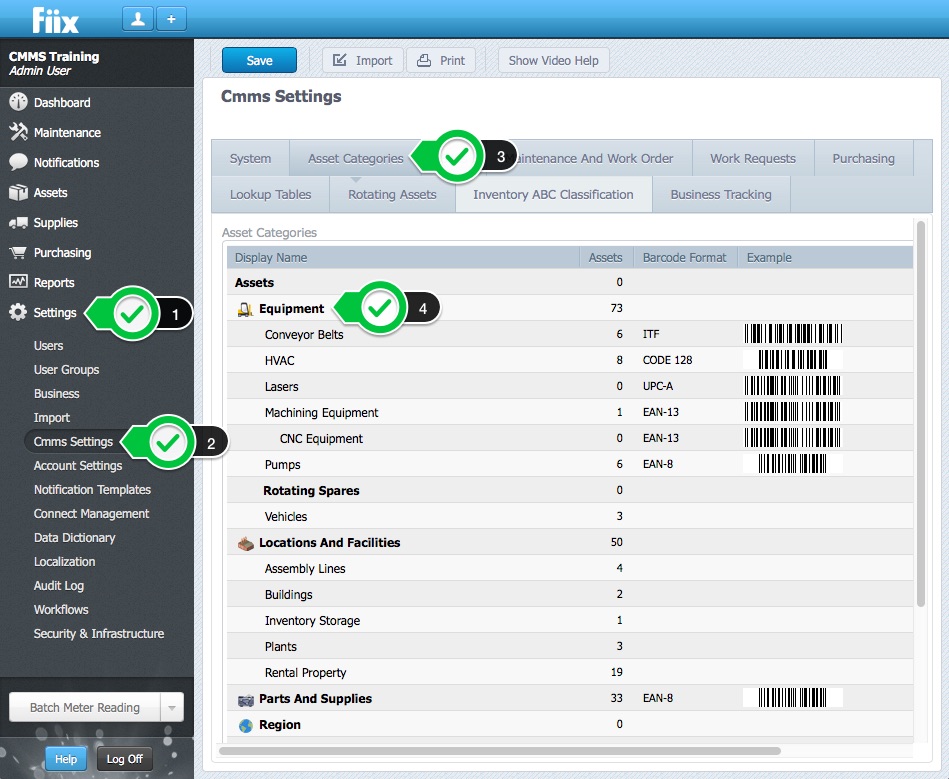This screenshot has width=949, height=779.
Task: Select the Buildings category row
Action: (x=570, y=594)
